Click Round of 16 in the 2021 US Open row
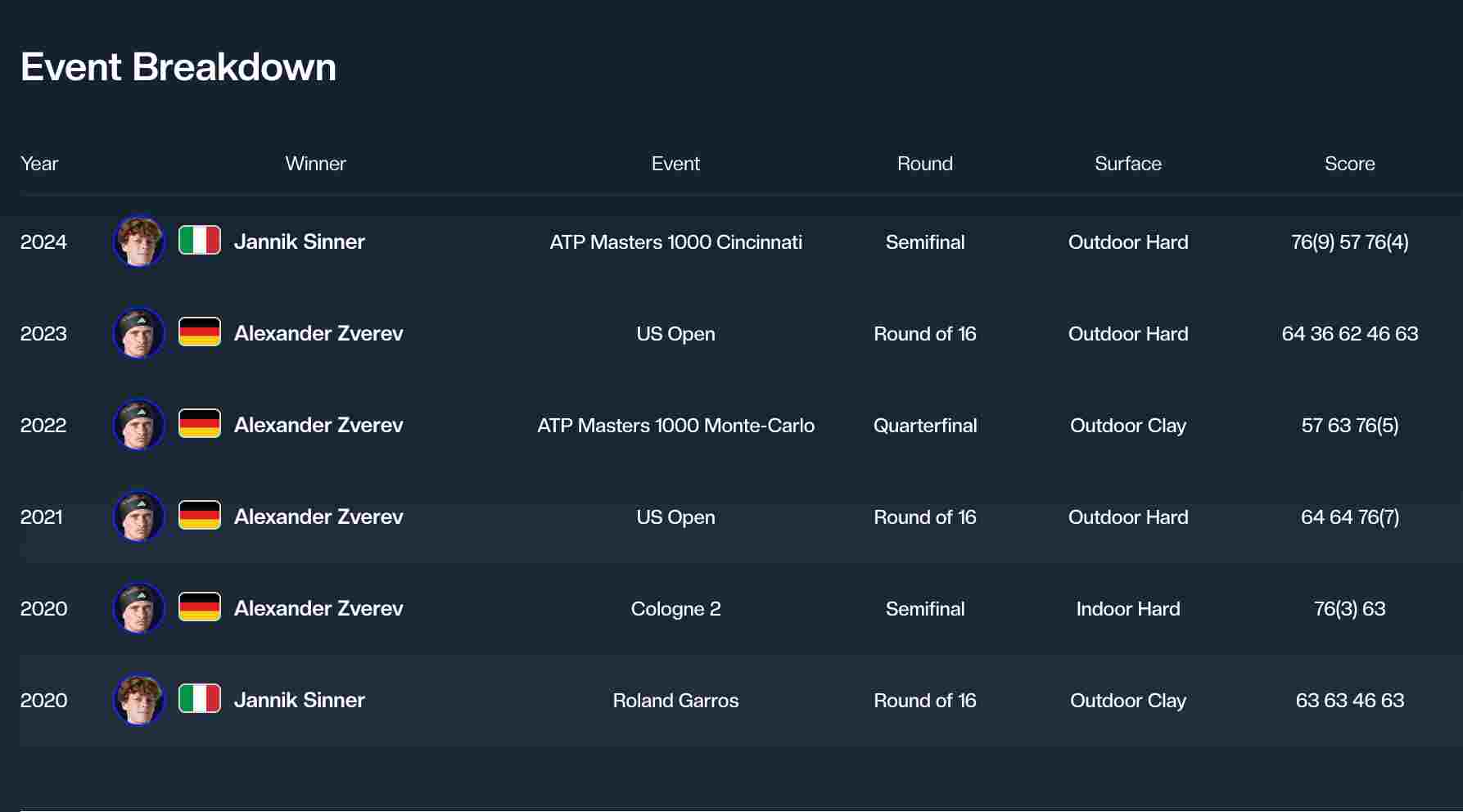The image size is (1463, 812). pos(925,517)
